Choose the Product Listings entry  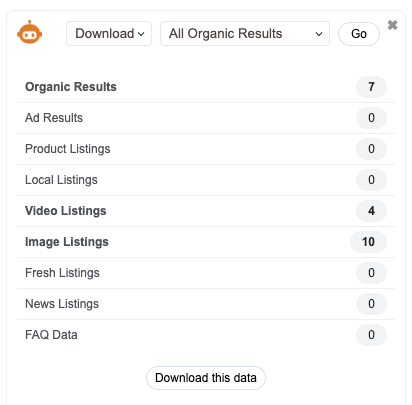click(206, 149)
